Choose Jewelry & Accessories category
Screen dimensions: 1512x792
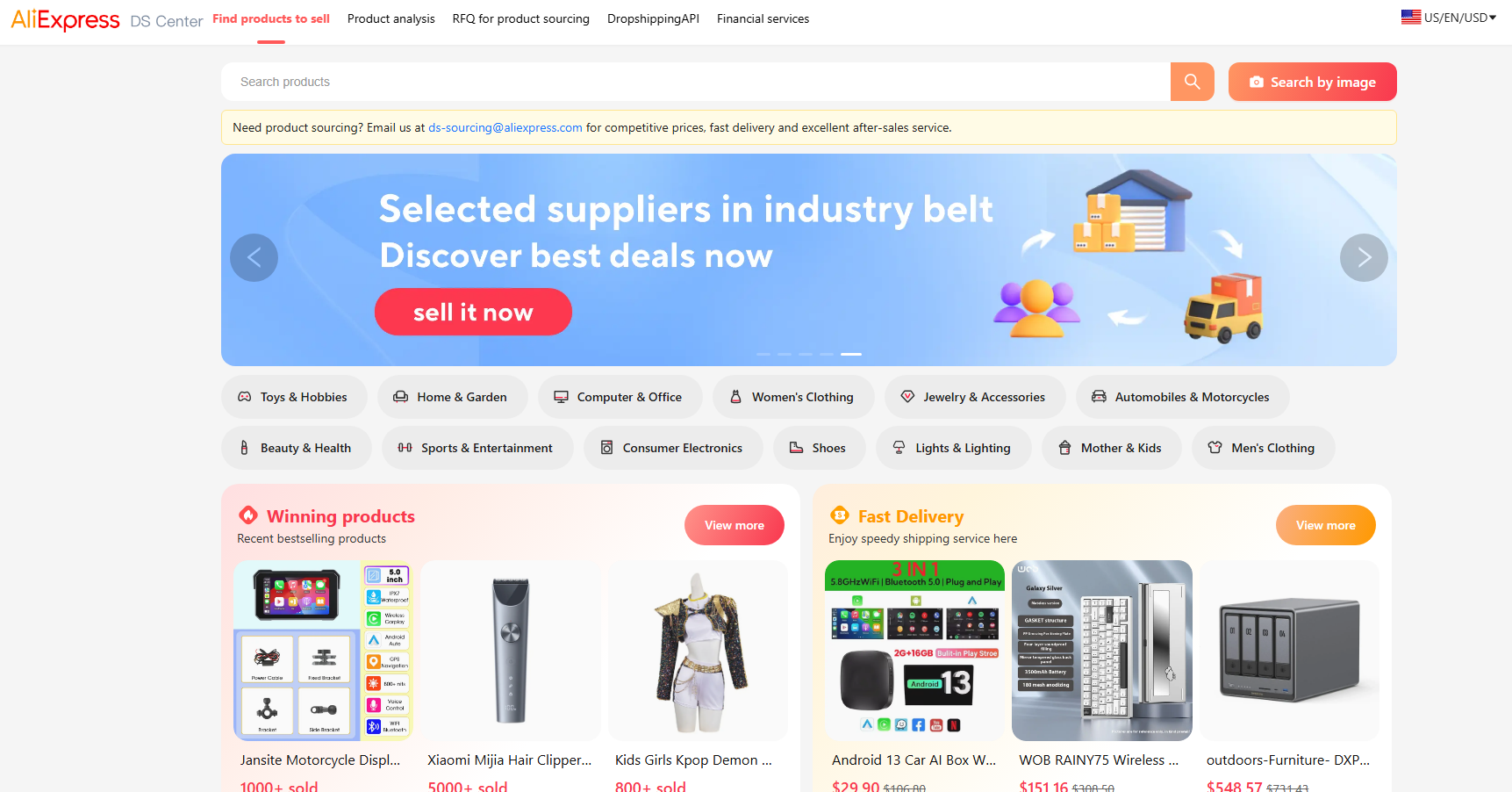click(974, 397)
